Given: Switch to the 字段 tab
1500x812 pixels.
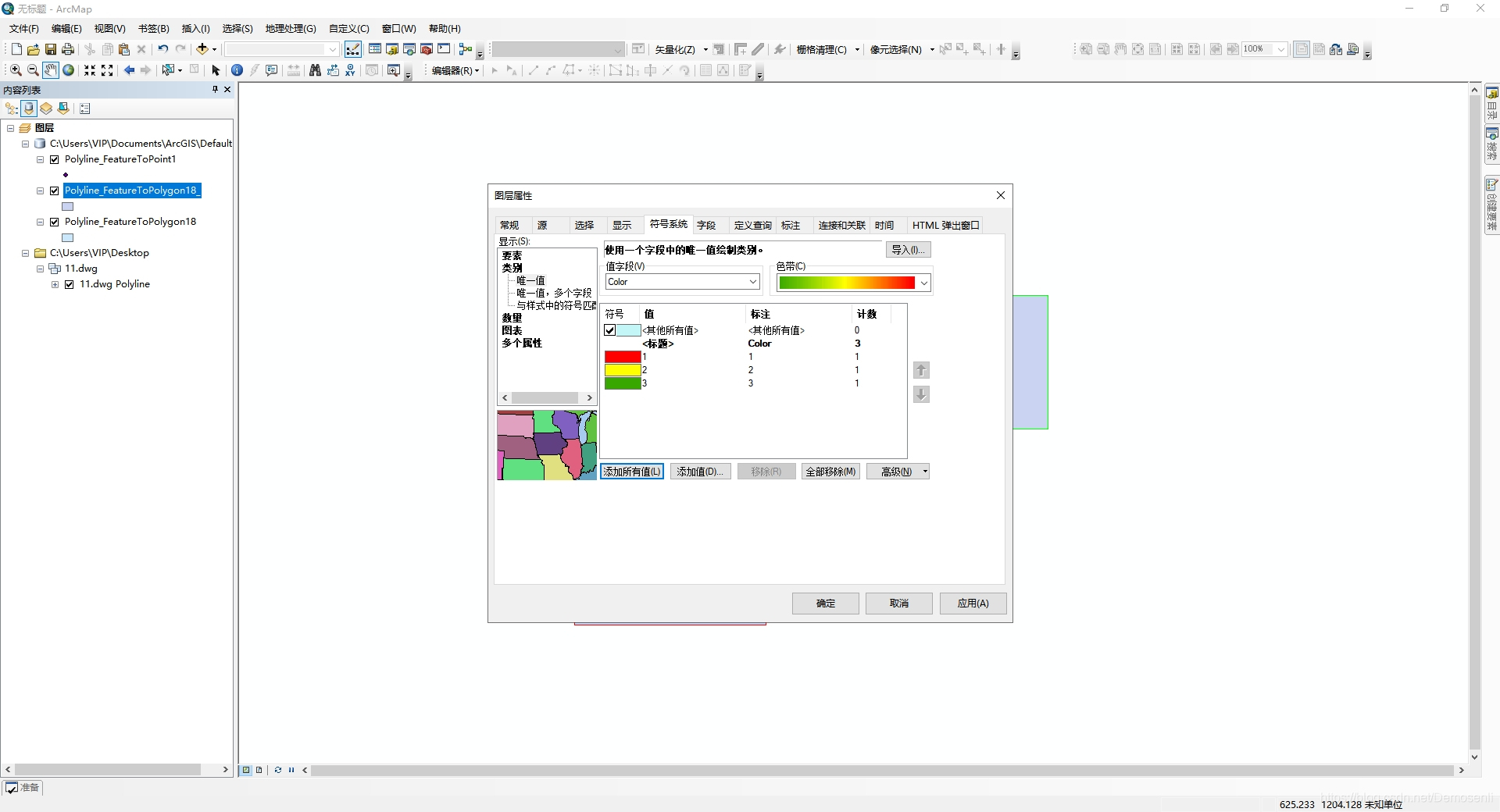Looking at the screenshot, I should (706, 225).
